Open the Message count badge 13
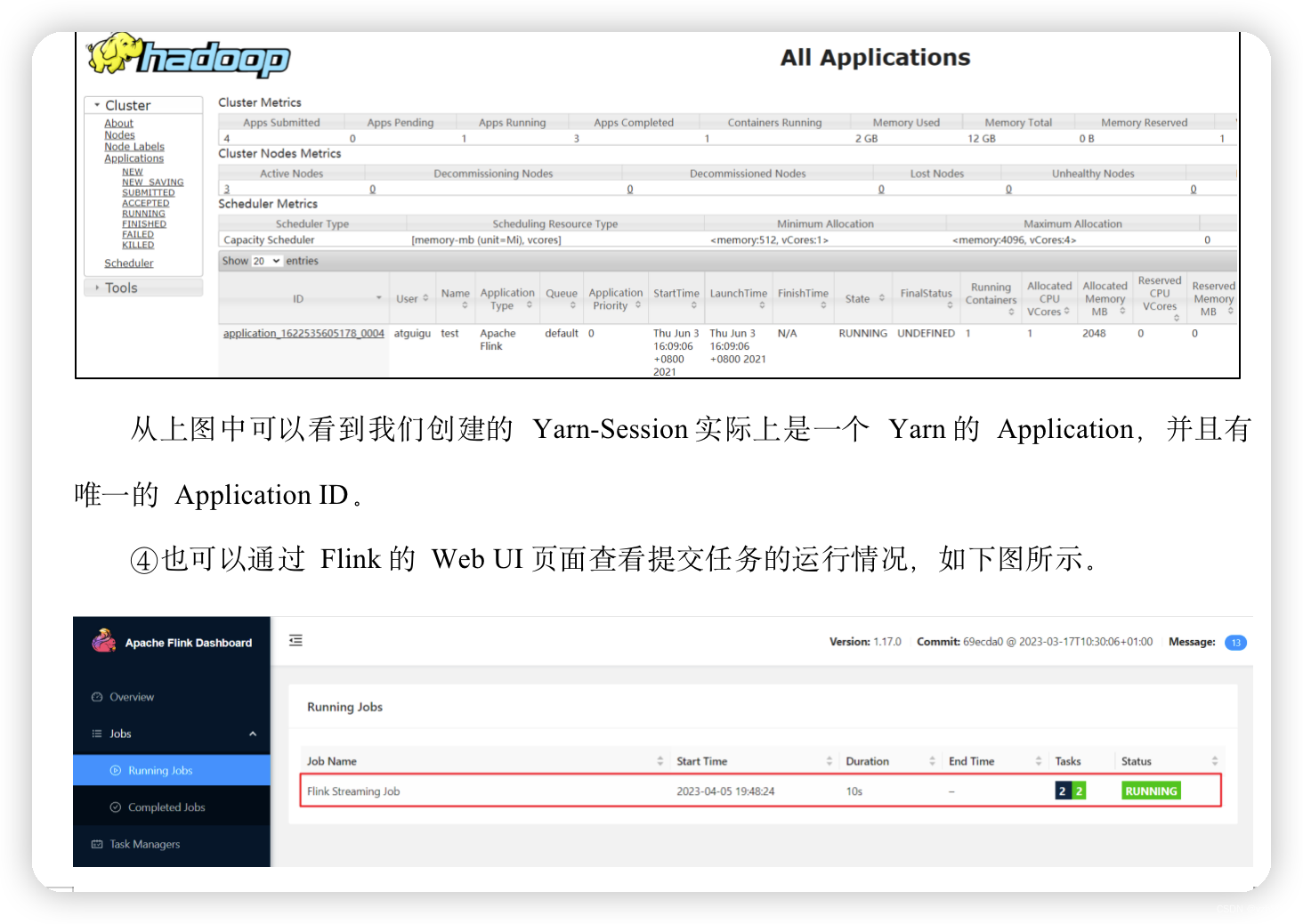This screenshot has height=924, width=1303. 1235,643
